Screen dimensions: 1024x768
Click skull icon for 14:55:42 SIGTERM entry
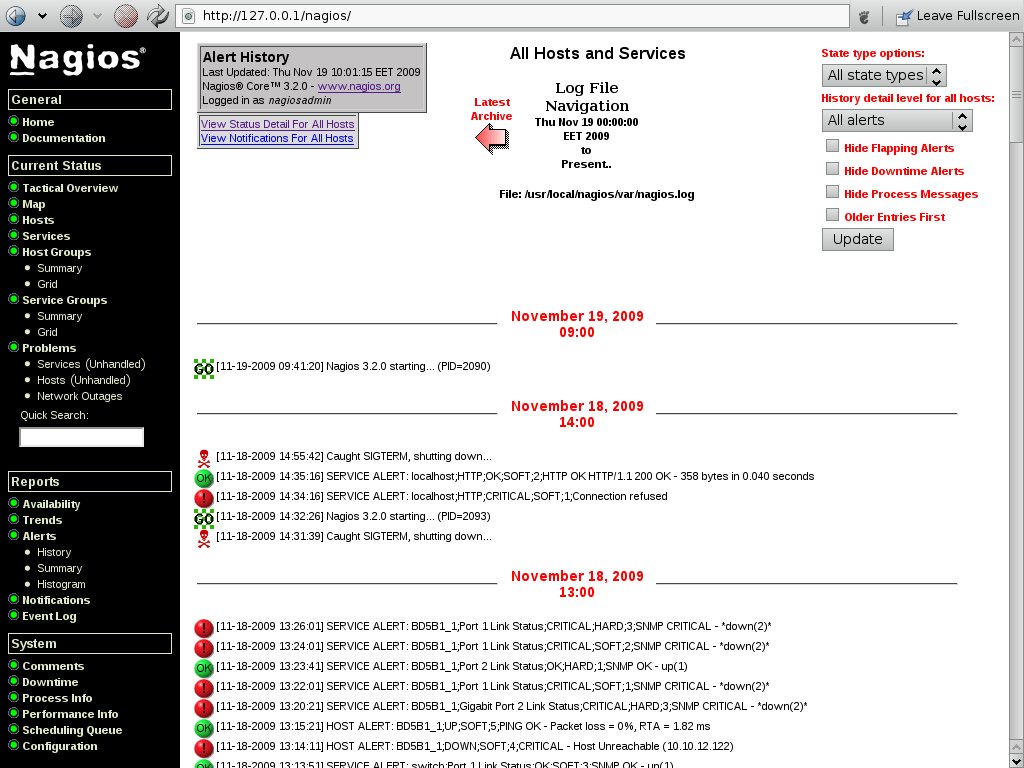tap(204, 458)
